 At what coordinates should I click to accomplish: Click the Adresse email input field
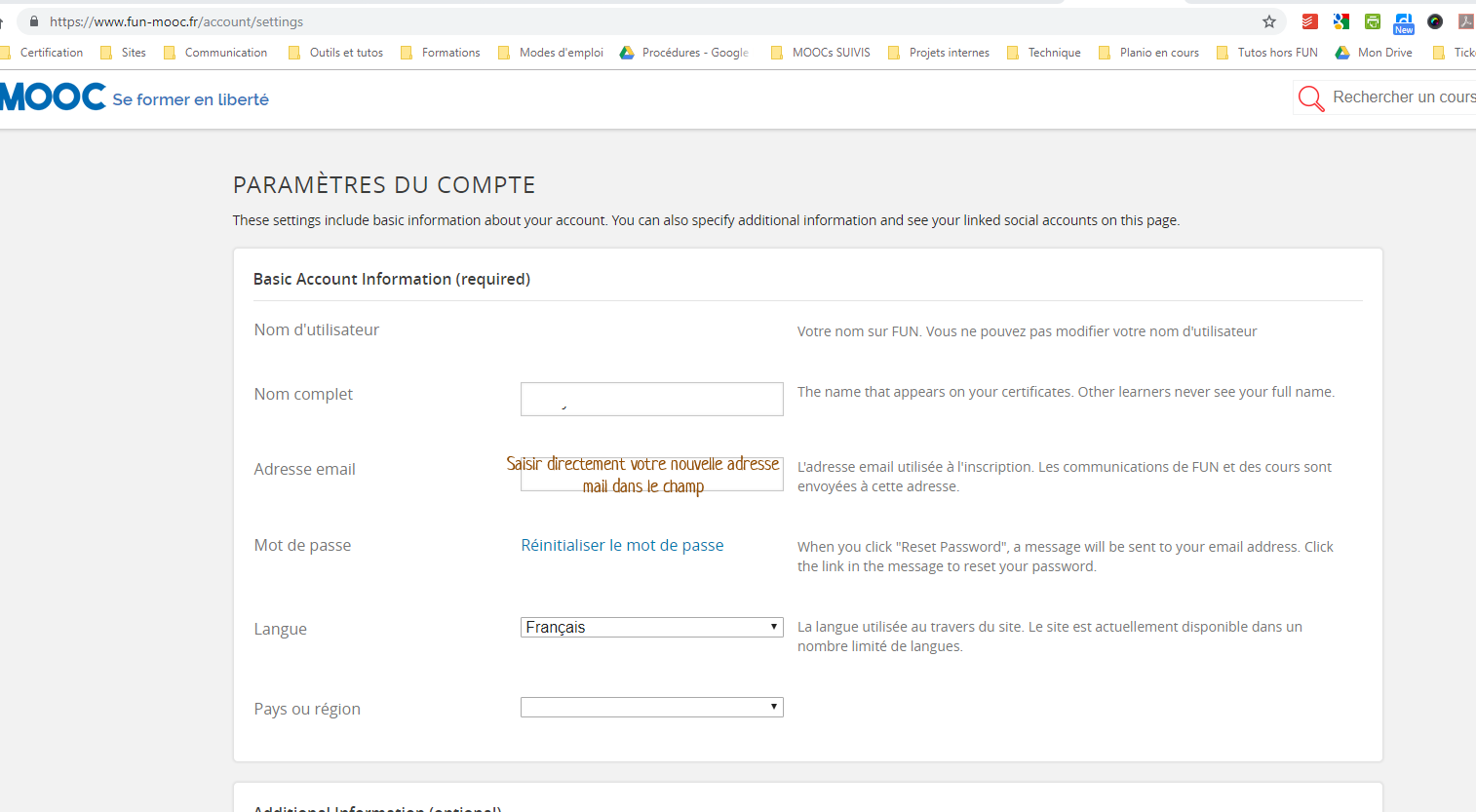652,475
